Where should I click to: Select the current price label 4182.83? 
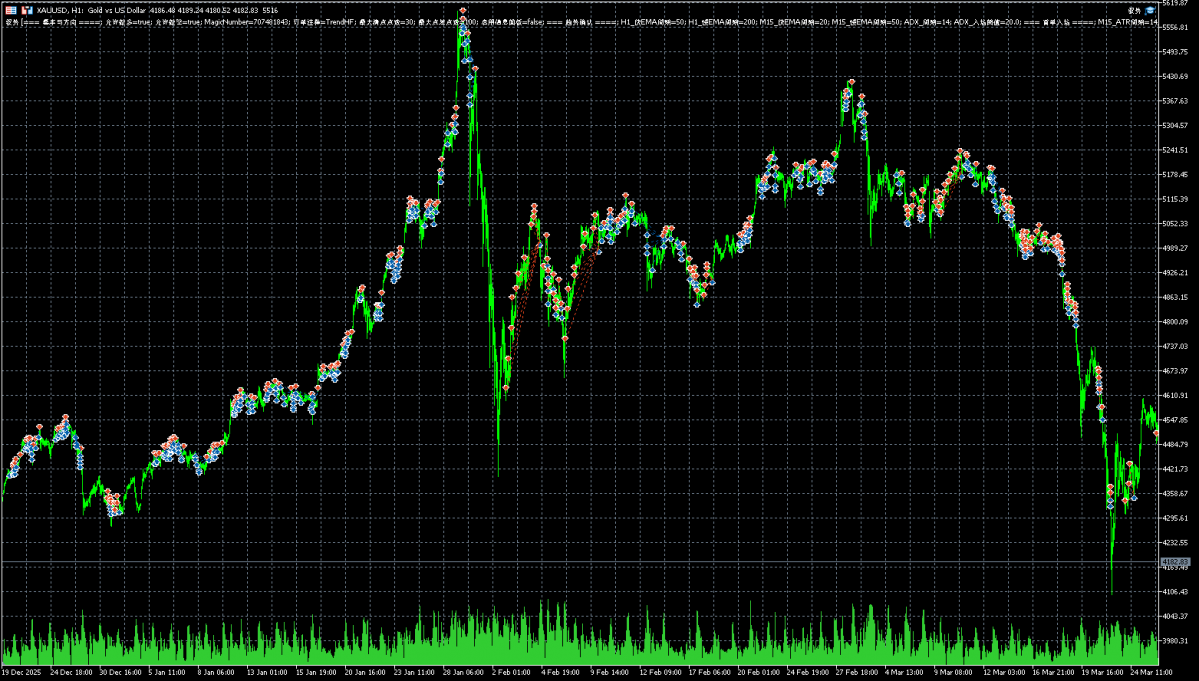[x=1175, y=562]
